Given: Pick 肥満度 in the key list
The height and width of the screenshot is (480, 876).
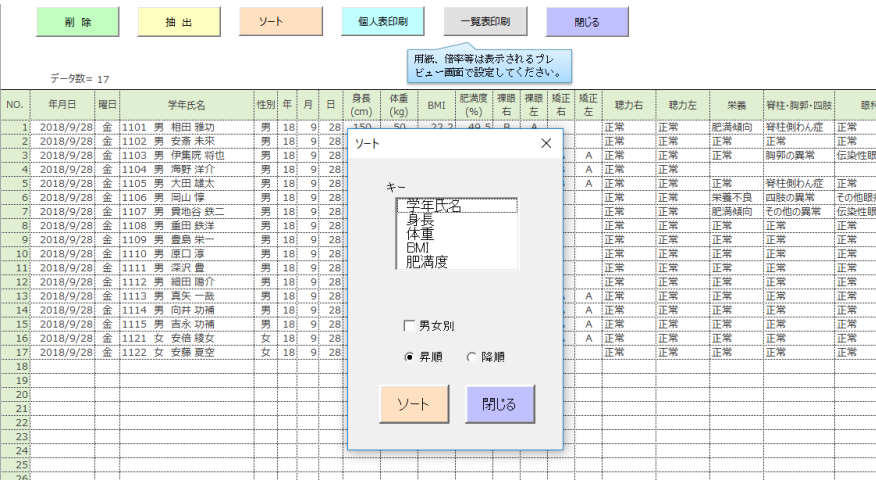Looking at the screenshot, I should [456, 262].
